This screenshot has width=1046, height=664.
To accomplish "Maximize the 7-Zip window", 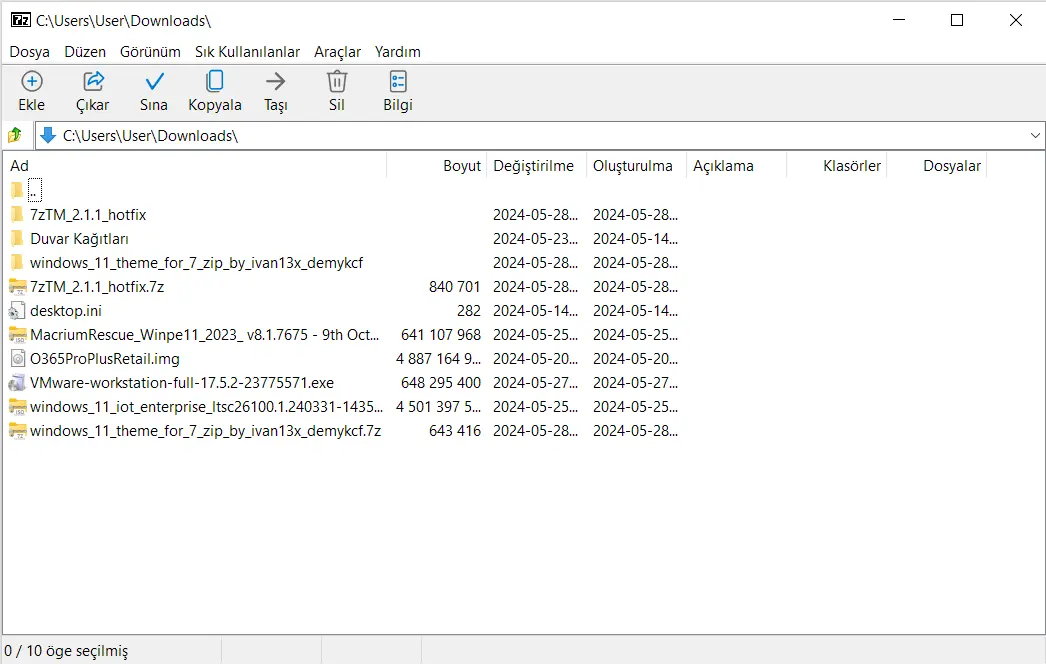I will 957,20.
